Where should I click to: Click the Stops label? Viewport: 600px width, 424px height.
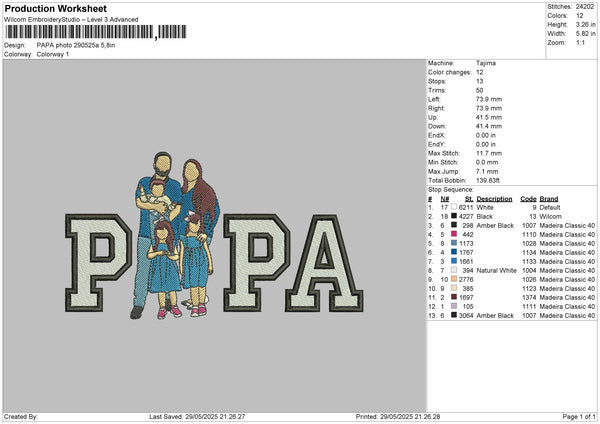pos(437,81)
